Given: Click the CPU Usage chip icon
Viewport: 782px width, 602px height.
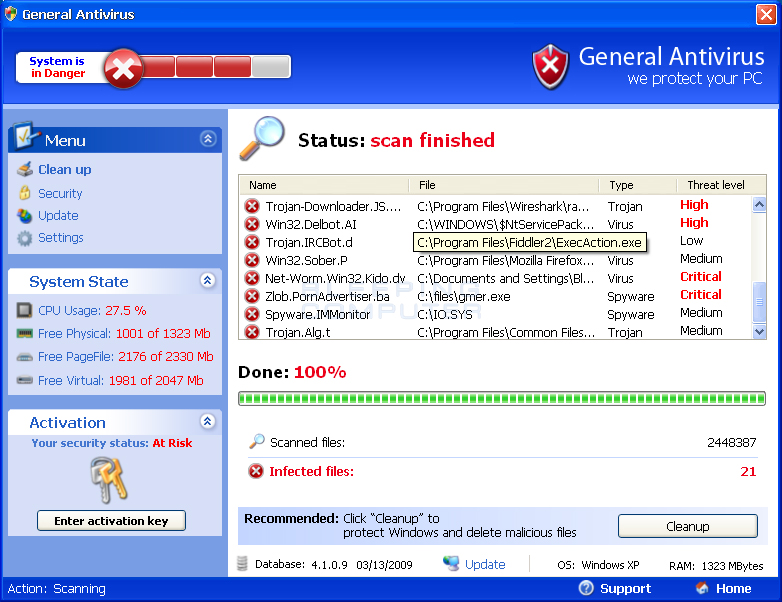Looking at the screenshot, I should click(x=24, y=310).
